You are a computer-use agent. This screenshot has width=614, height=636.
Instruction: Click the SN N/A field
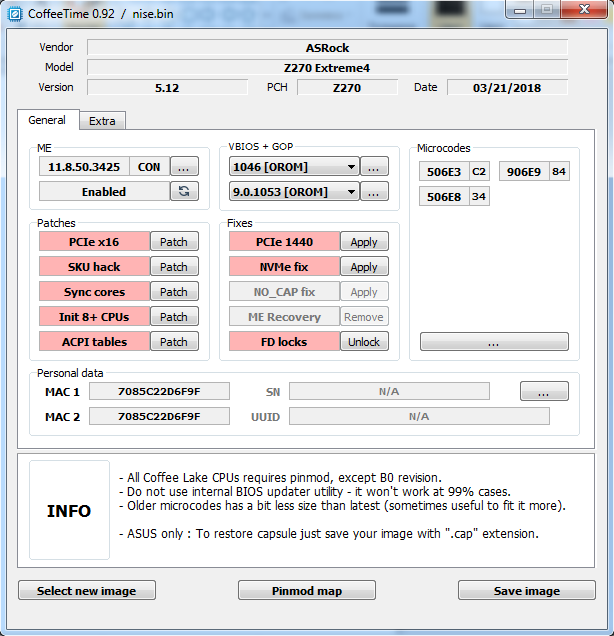[x=389, y=391]
